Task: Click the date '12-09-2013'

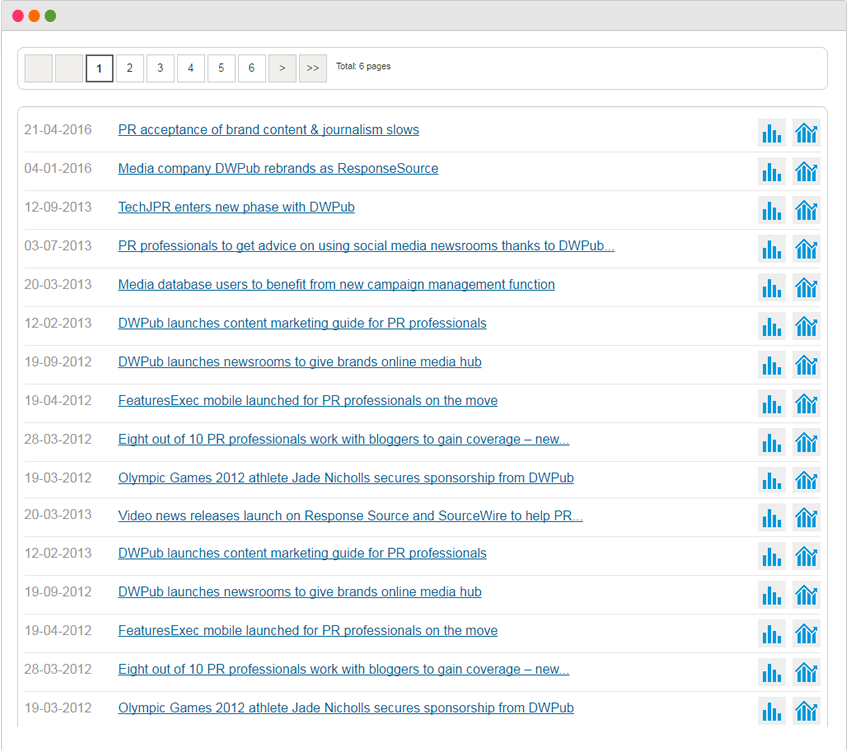Action: pyautogui.click(x=58, y=207)
